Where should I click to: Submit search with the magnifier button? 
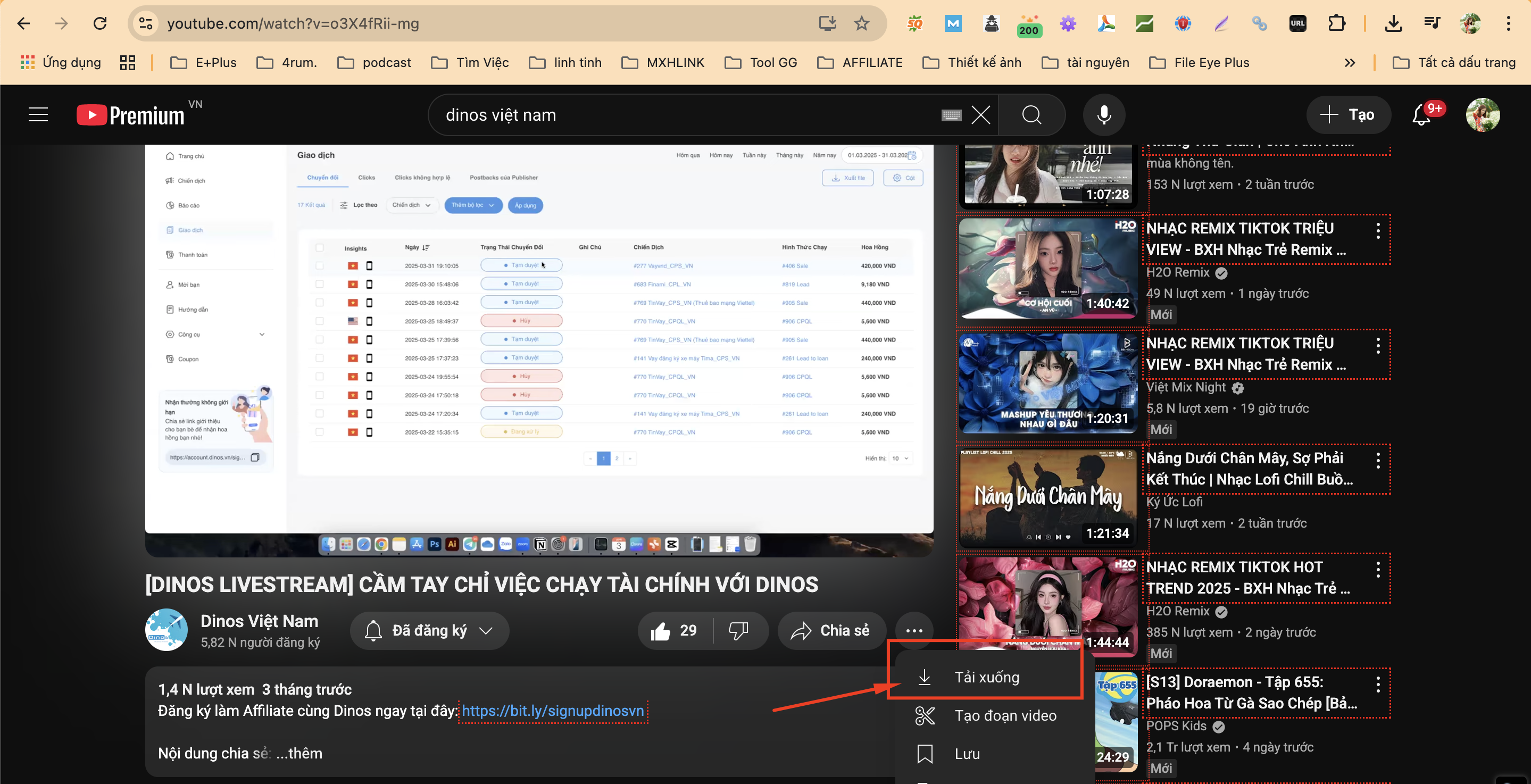click(1031, 115)
